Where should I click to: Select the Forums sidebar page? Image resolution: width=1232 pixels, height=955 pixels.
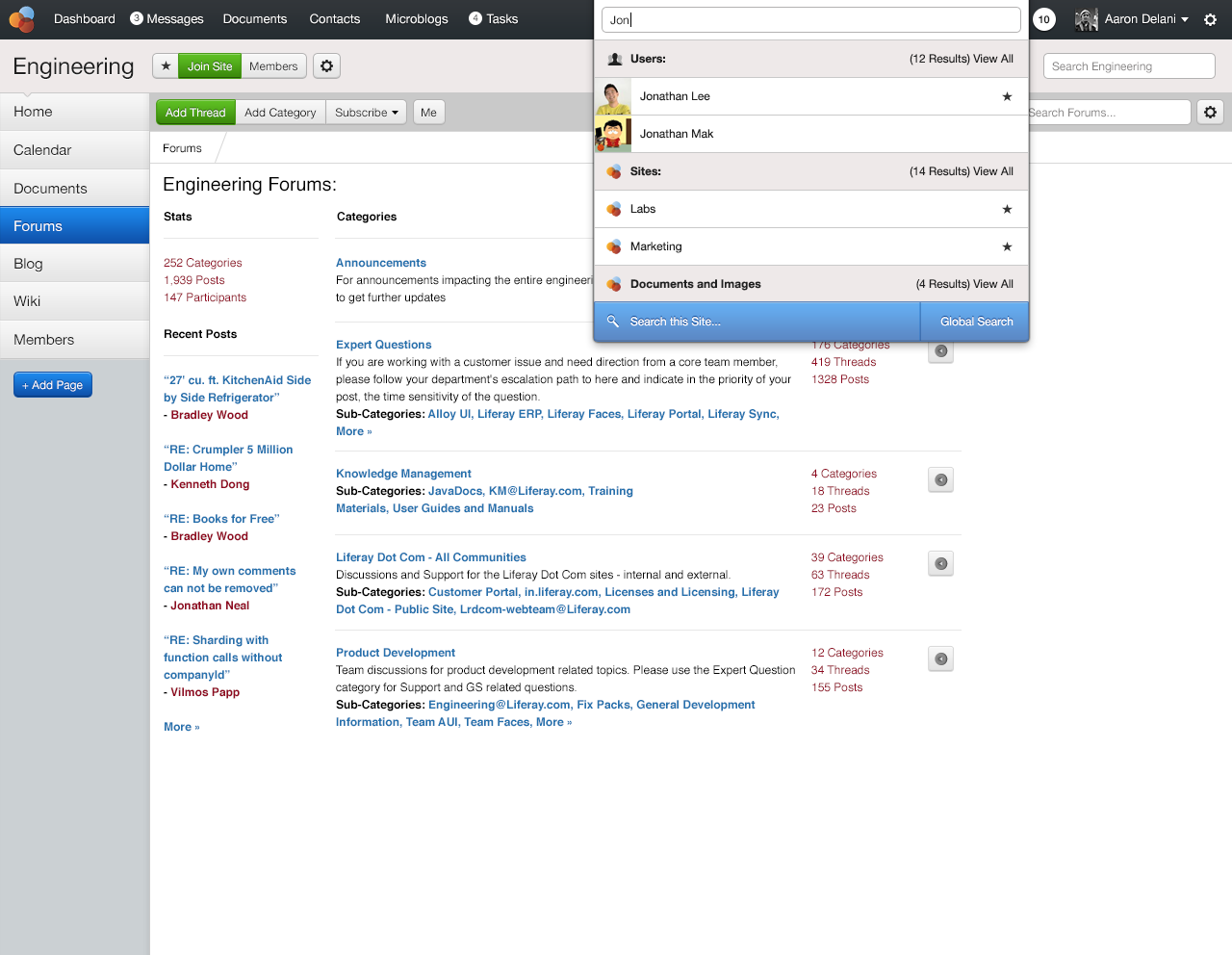pos(75,226)
